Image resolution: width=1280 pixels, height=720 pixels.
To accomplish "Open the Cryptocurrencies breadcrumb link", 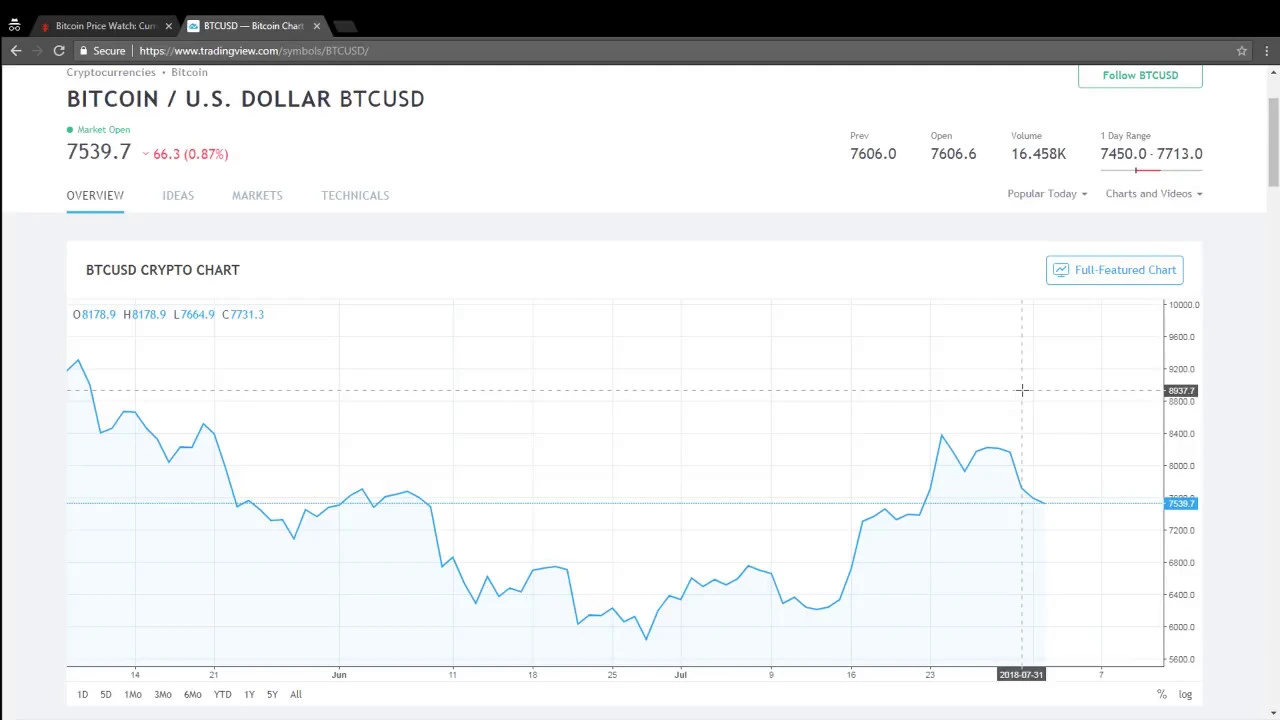I will click(x=111, y=72).
